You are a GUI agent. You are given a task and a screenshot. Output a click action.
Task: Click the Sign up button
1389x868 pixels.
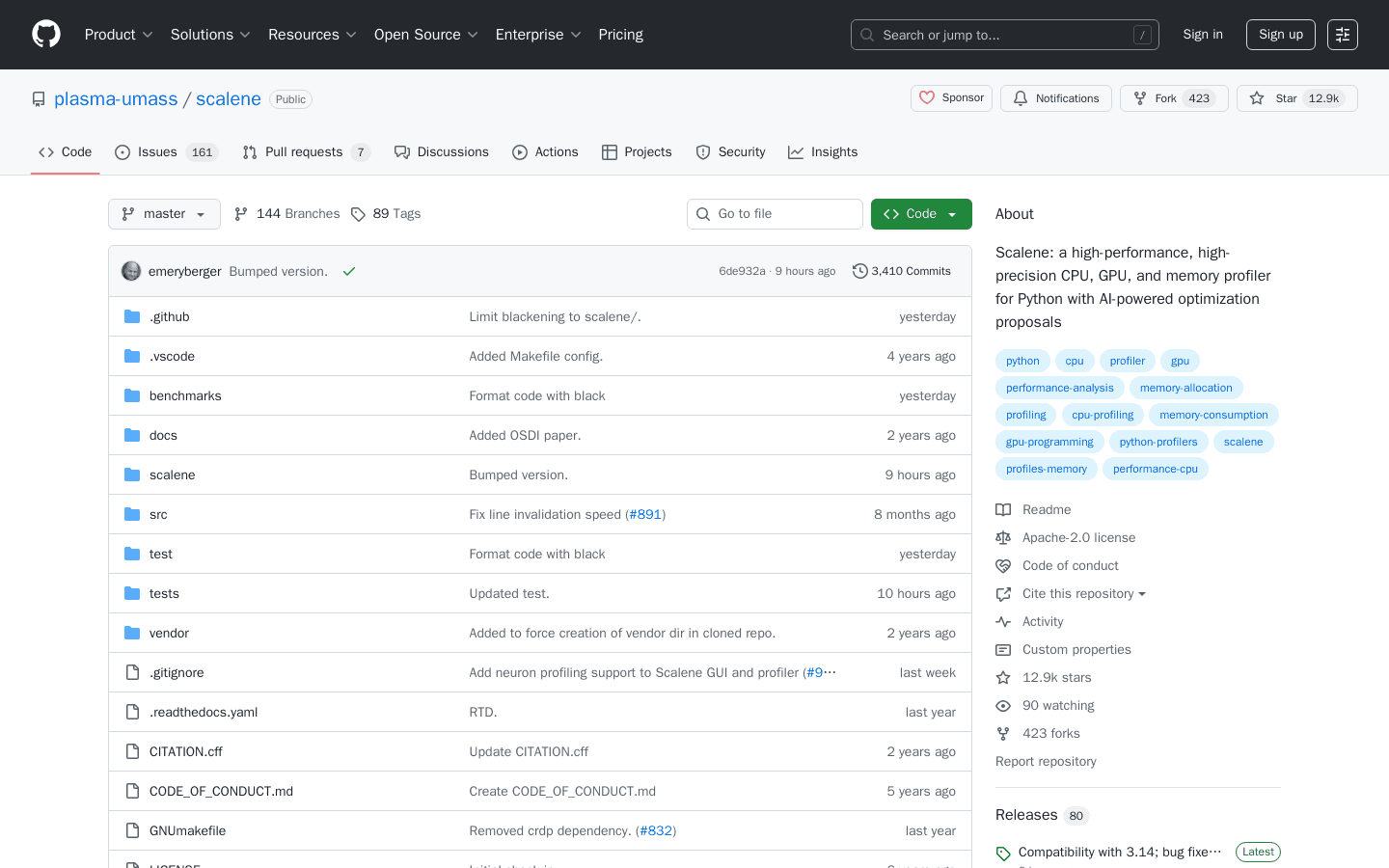1281,35
